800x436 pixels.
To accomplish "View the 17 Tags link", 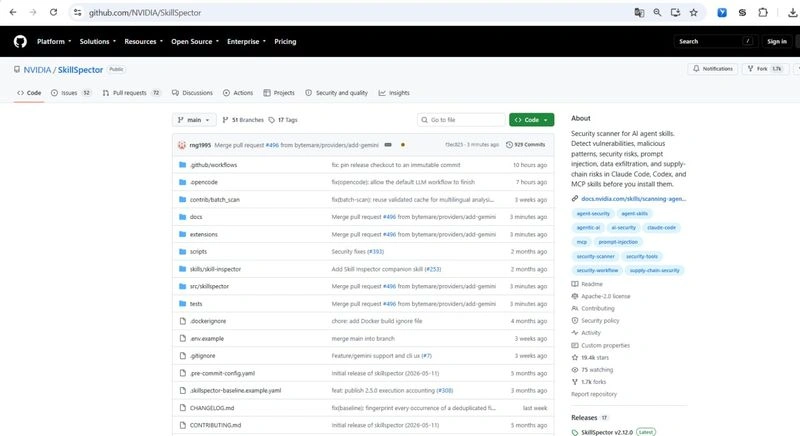I will point(283,120).
